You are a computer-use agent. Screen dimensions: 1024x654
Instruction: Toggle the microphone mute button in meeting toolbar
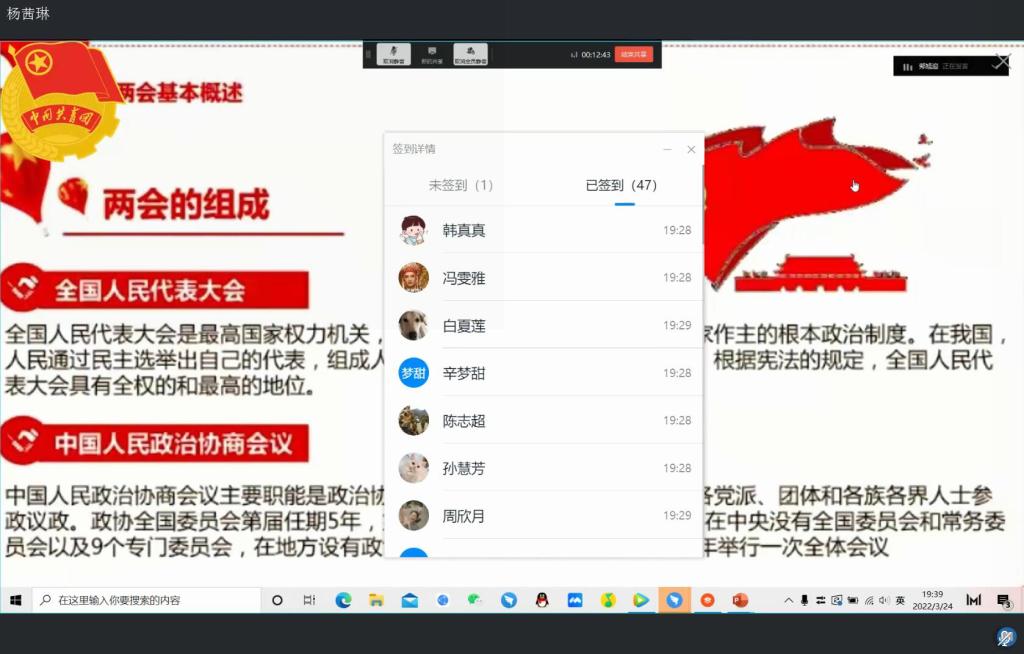[393, 54]
